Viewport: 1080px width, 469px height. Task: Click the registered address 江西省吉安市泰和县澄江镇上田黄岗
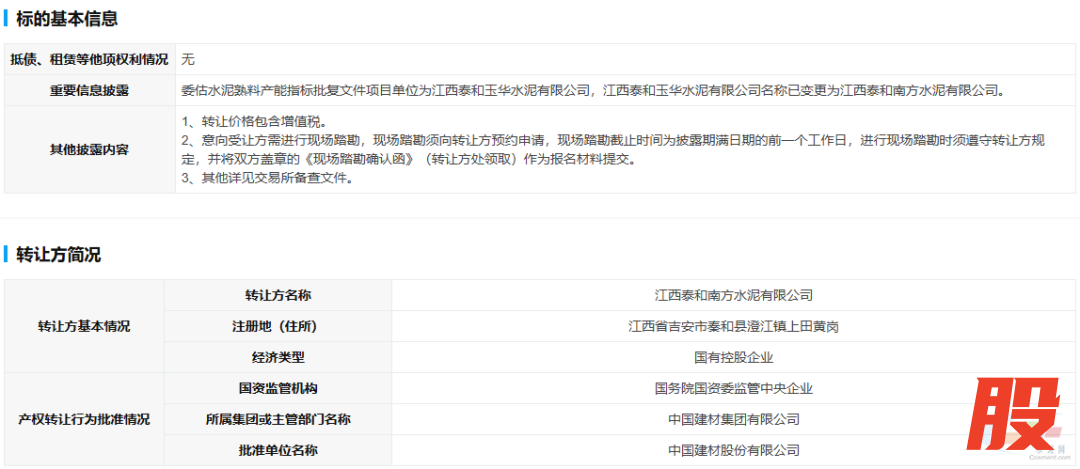[733, 326]
